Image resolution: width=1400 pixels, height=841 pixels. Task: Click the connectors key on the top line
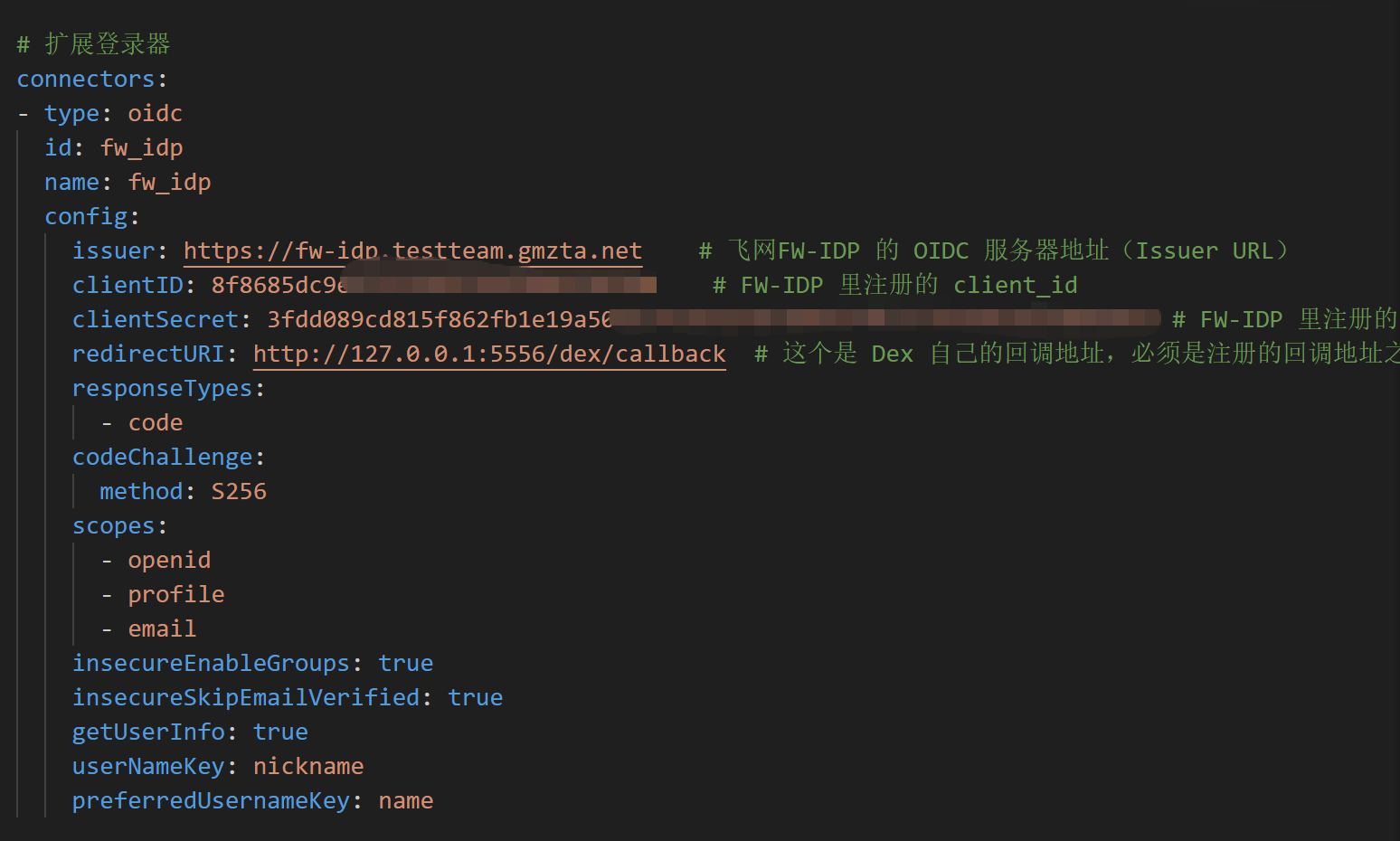click(86, 79)
